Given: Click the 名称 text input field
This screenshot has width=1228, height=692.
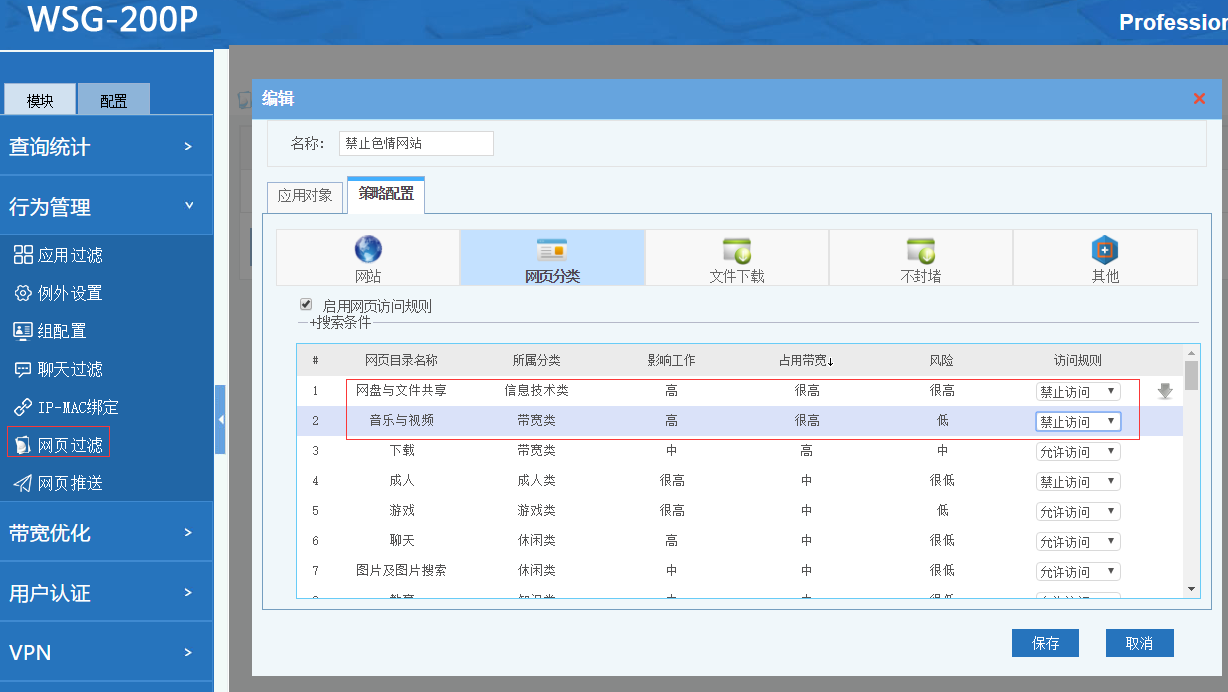Looking at the screenshot, I should coord(416,144).
